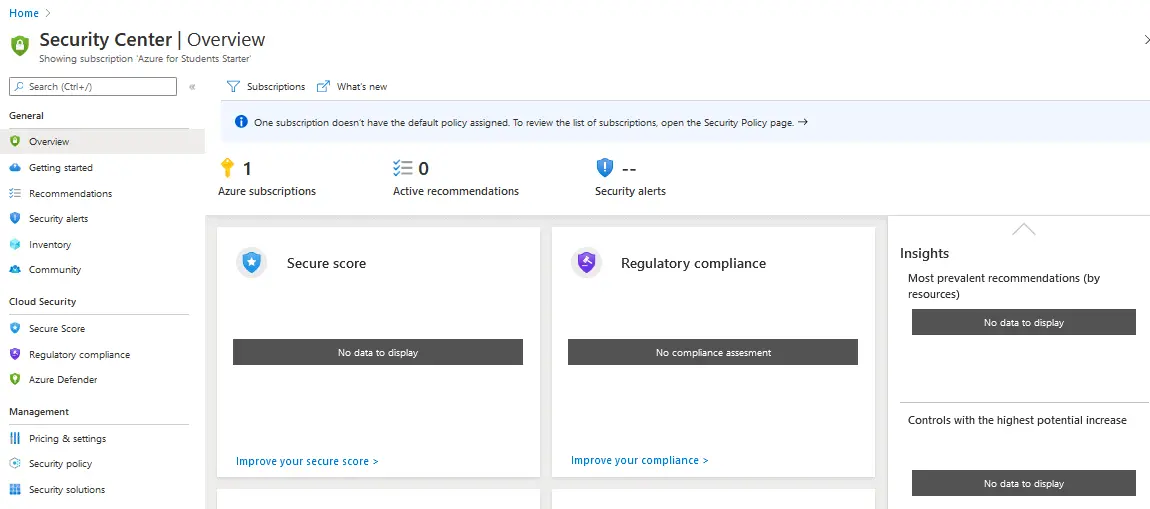Open the Security Policy page arrow in banner
The height and width of the screenshot is (509, 1150).
click(803, 122)
